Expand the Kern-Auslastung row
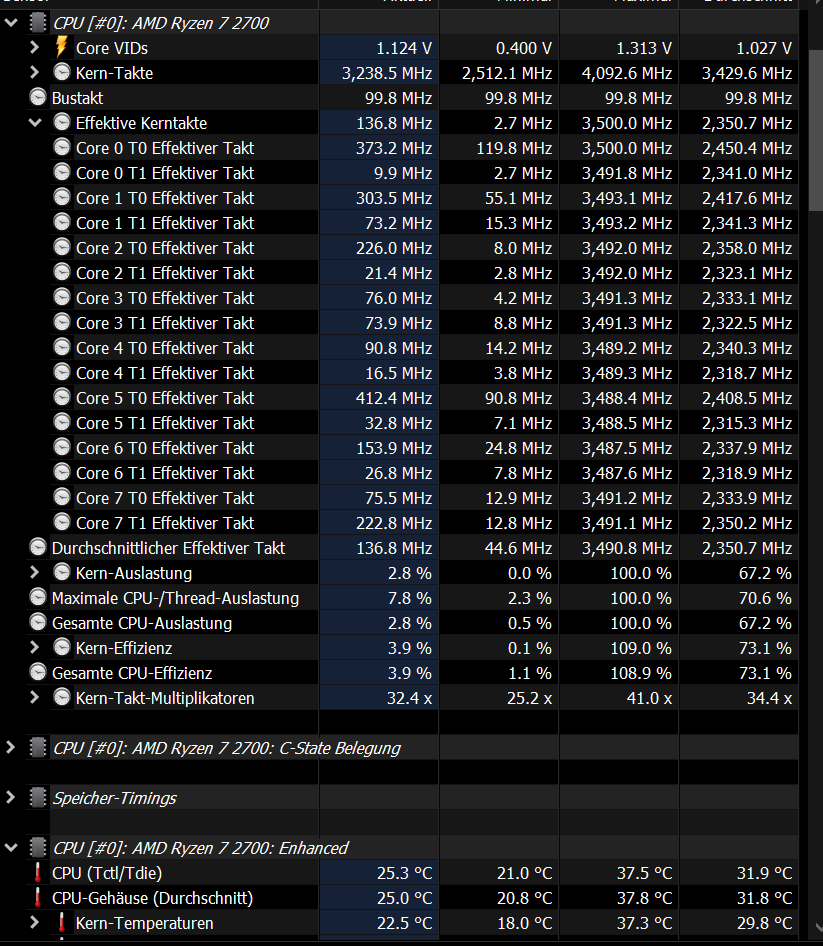The width and height of the screenshot is (823, 946). pyautogui.click(x=34, y=573)
